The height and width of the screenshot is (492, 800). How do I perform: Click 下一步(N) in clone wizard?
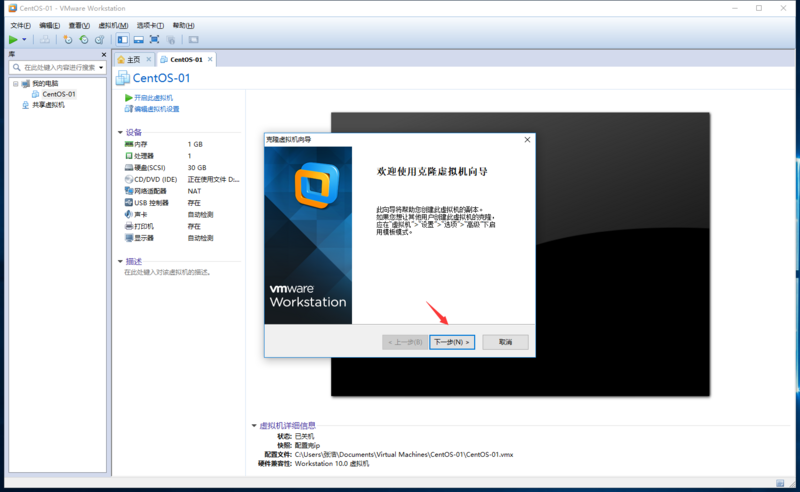[x=452, y=342]
